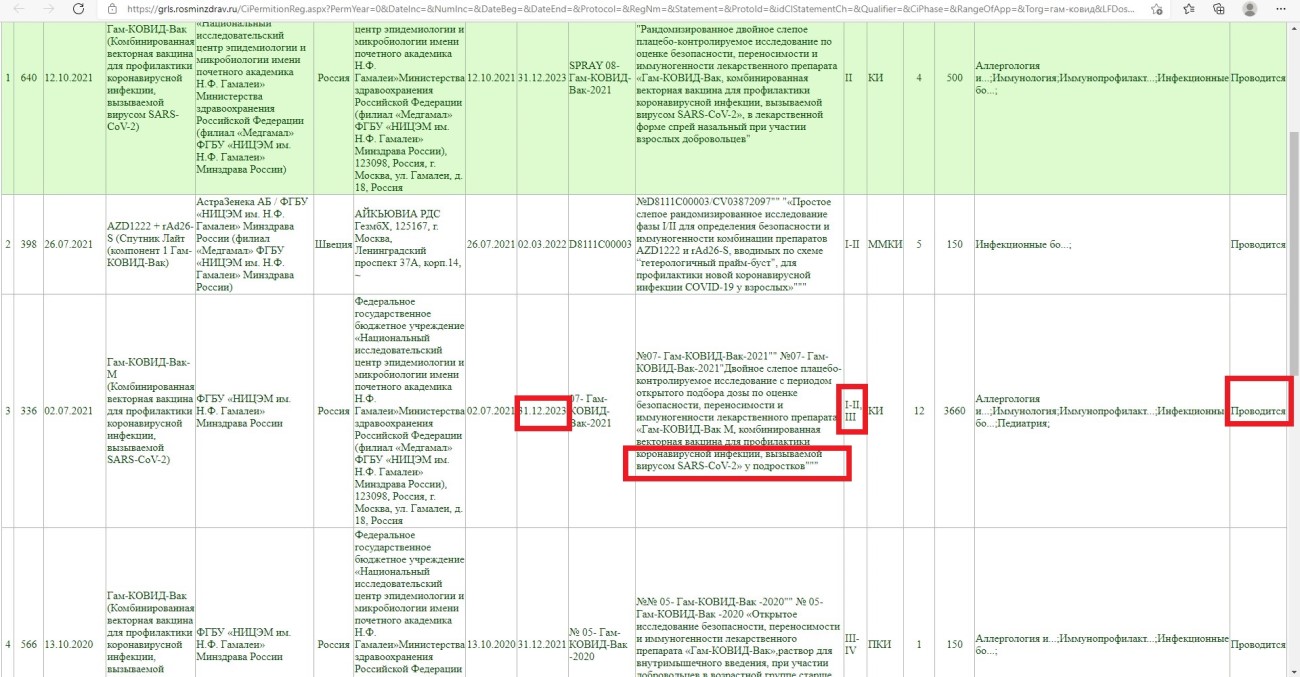Viewport: 1300px width, 677px height.
Task: Click Россия in the Гам-КОВИД-Вак-М row
Action: [x=332, y=411]
